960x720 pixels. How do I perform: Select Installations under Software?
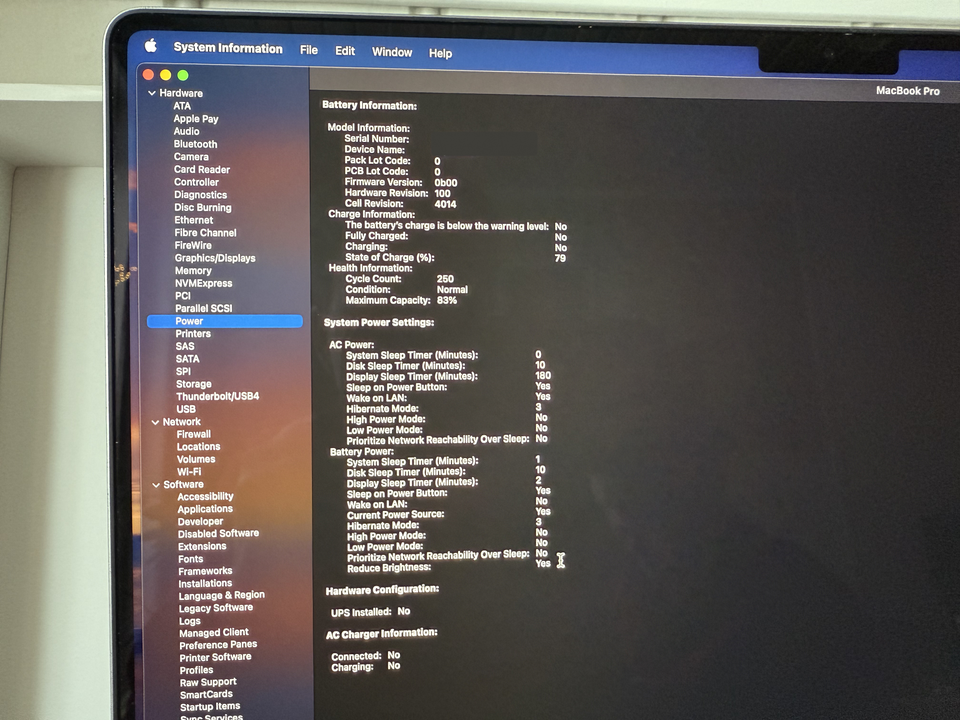pos(205,583)
